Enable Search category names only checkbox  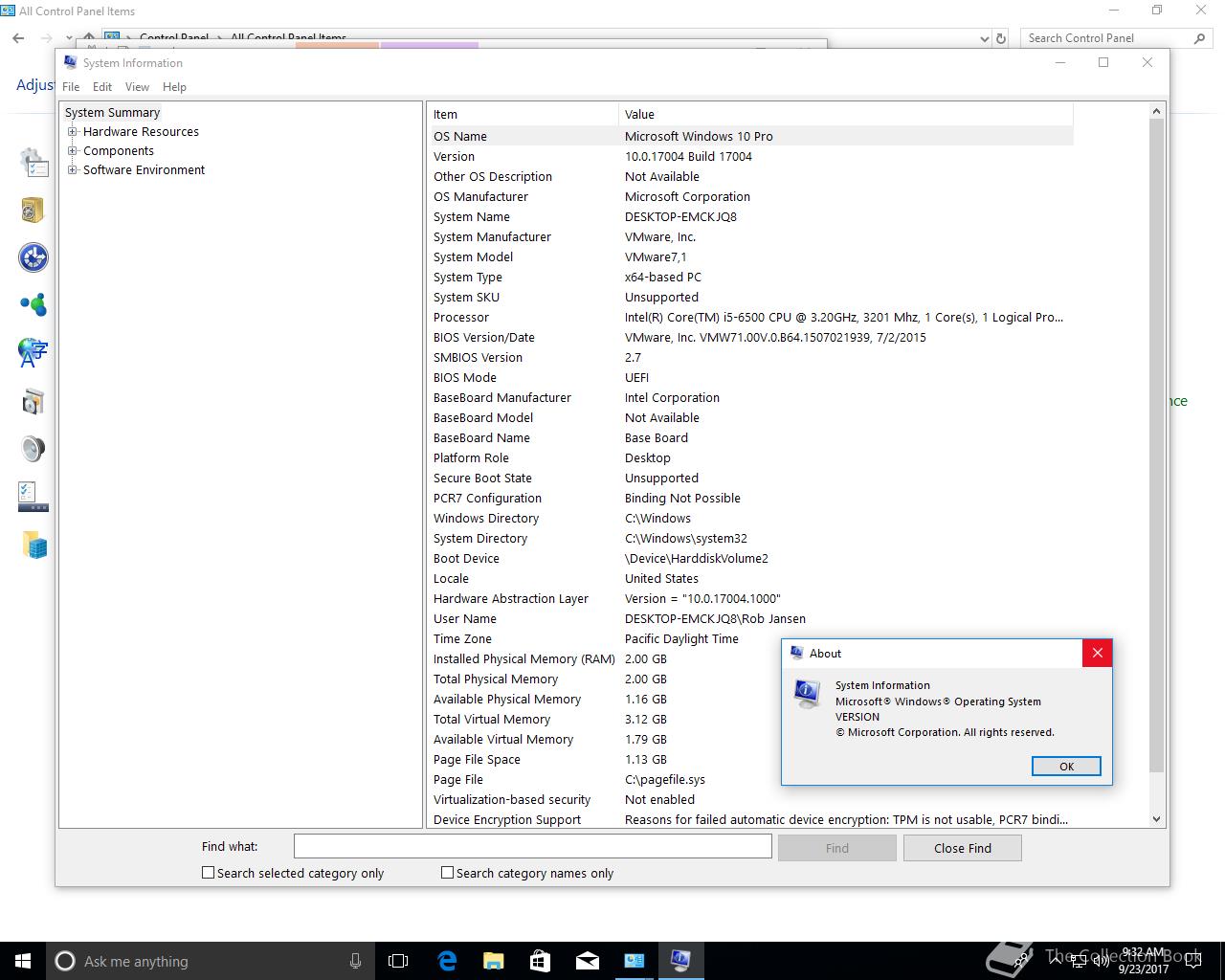pos(447,873)
